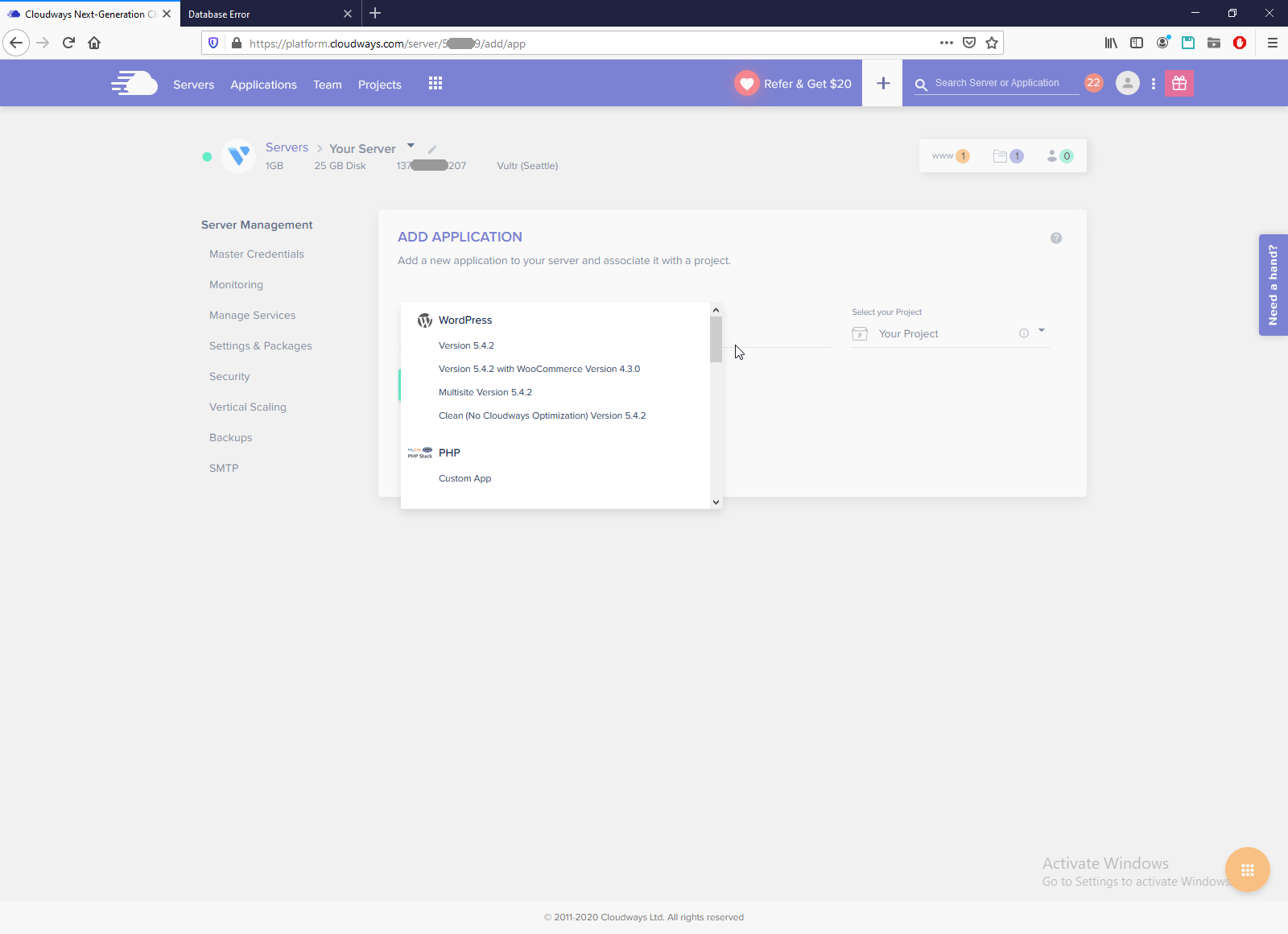The width and height of the screenshot is (1288, 934).
Task: Click Refer & Get $20 link
Action: pyautogui.click(x=807, y=84)
